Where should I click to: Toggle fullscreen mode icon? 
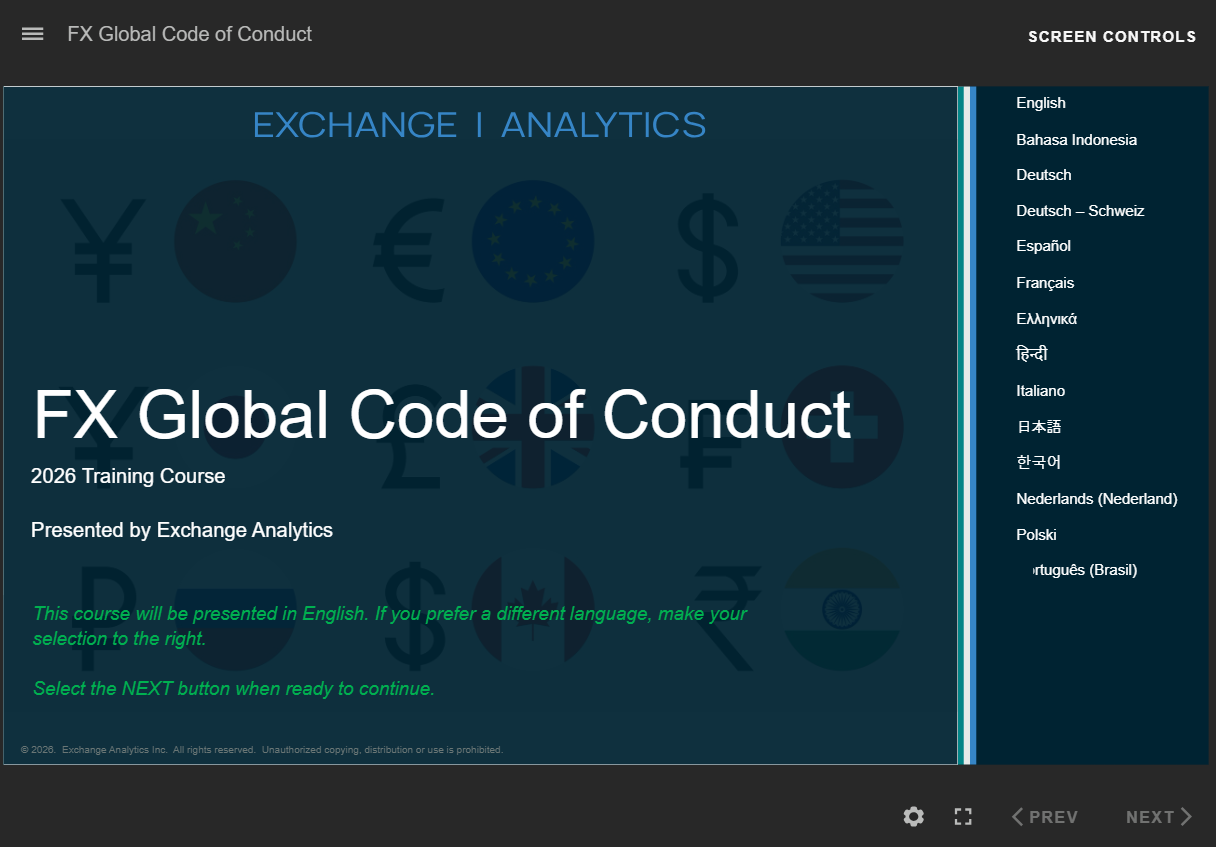pyautogui.click(x=963, y=817)
